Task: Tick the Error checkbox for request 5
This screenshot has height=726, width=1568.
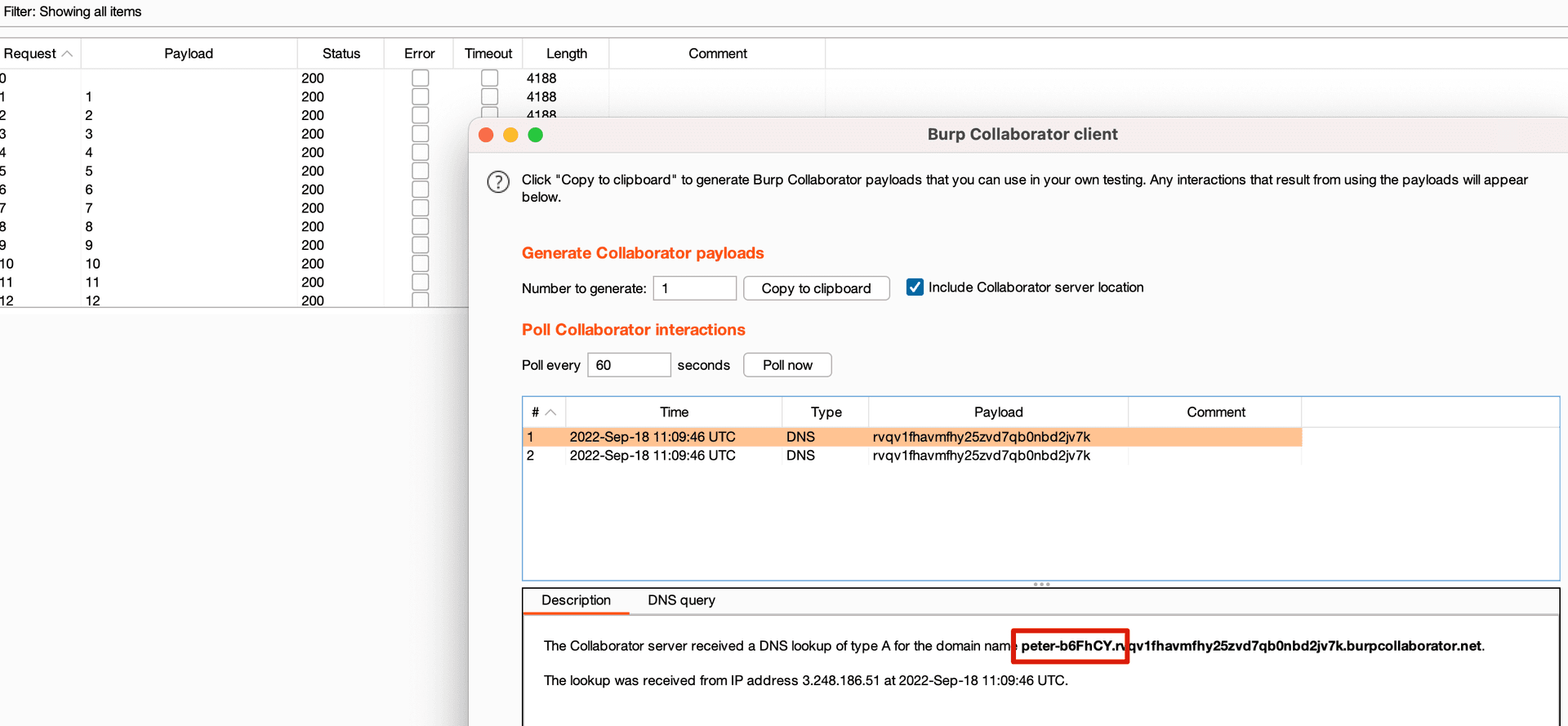Action: [x=421, y=171]
